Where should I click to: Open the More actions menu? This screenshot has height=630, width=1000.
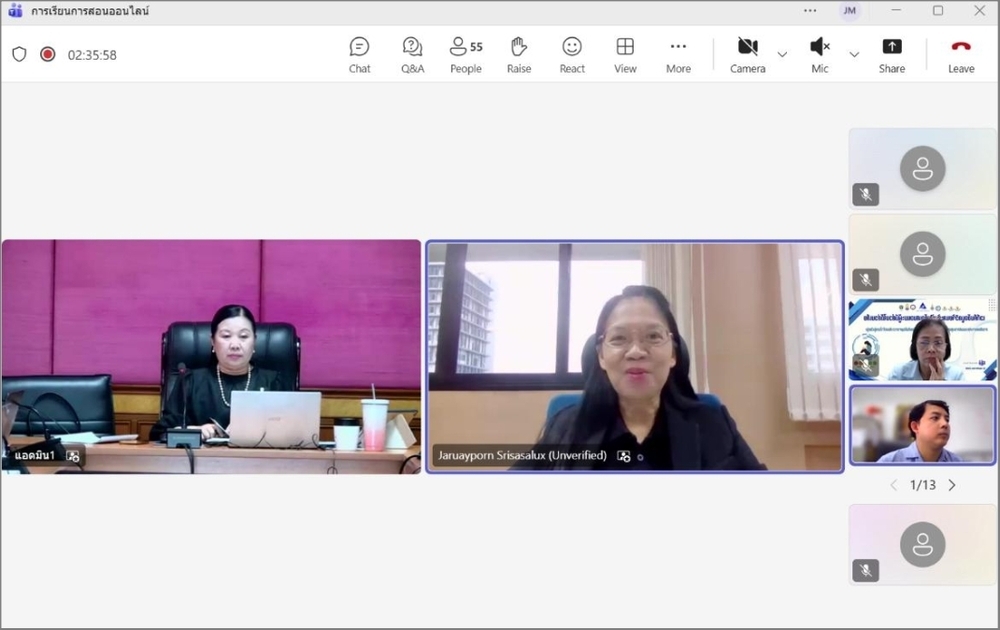pyautogui.click(x=678, y=54)
